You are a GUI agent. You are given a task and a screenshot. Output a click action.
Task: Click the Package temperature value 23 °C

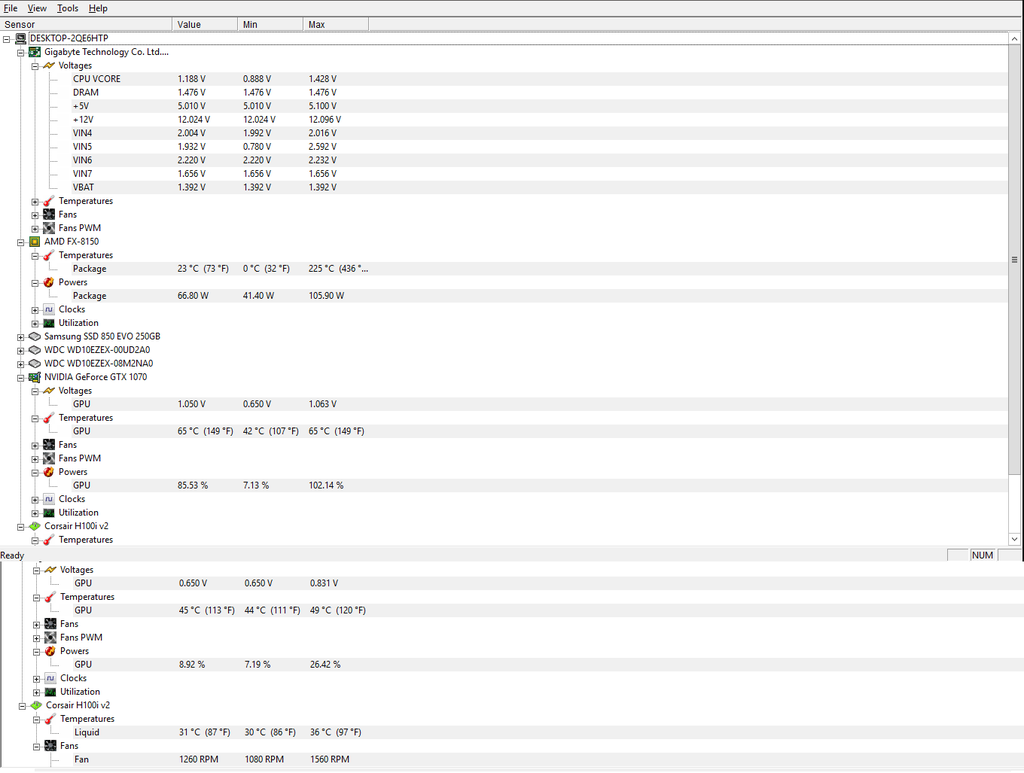(x=203, y=269)
